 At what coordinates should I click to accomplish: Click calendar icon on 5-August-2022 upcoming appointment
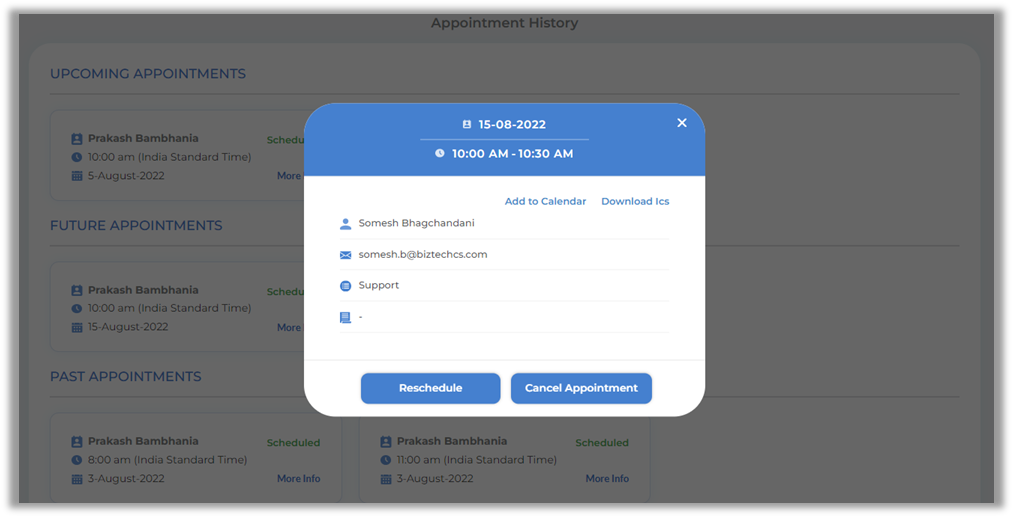(x=77, y=176)
